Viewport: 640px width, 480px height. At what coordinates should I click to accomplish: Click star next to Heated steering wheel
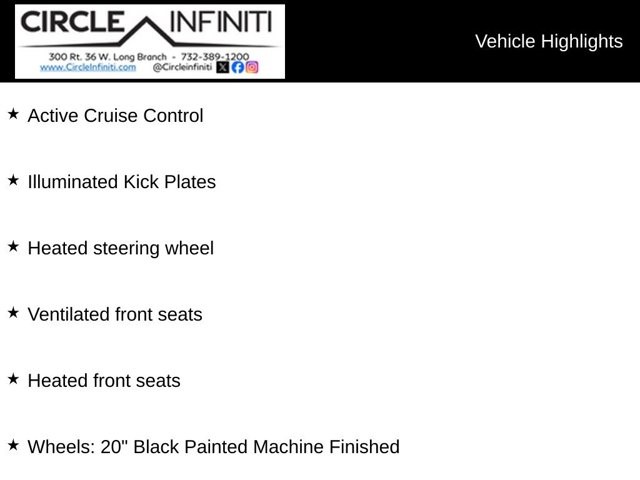13,246
